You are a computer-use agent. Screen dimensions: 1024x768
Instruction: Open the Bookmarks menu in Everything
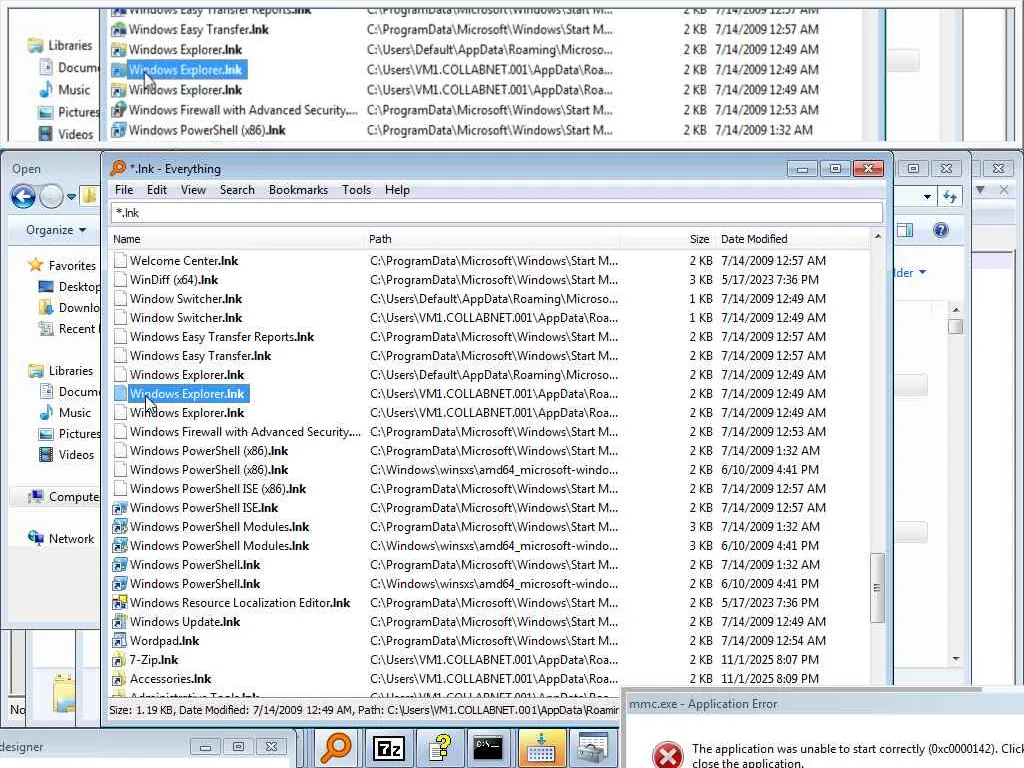coord(298,190)
